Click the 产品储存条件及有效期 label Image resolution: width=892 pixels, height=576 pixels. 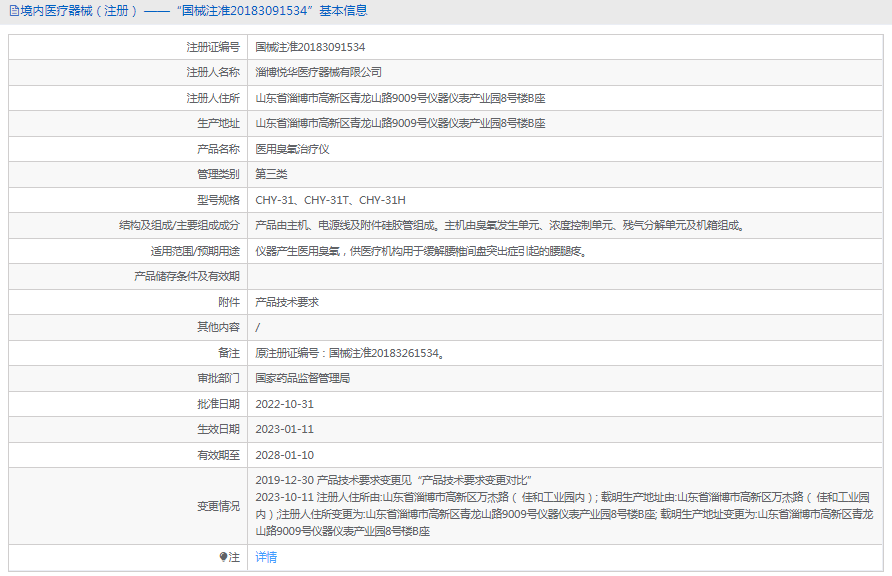pyautogui.click(x=187, y=276)
